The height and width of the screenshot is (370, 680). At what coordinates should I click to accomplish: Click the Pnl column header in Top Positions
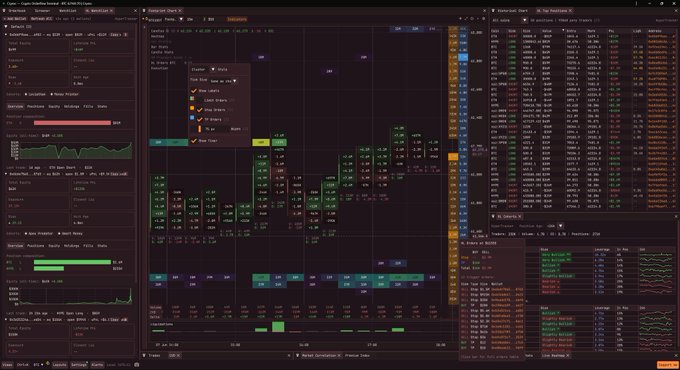click(x=611, y=31)
